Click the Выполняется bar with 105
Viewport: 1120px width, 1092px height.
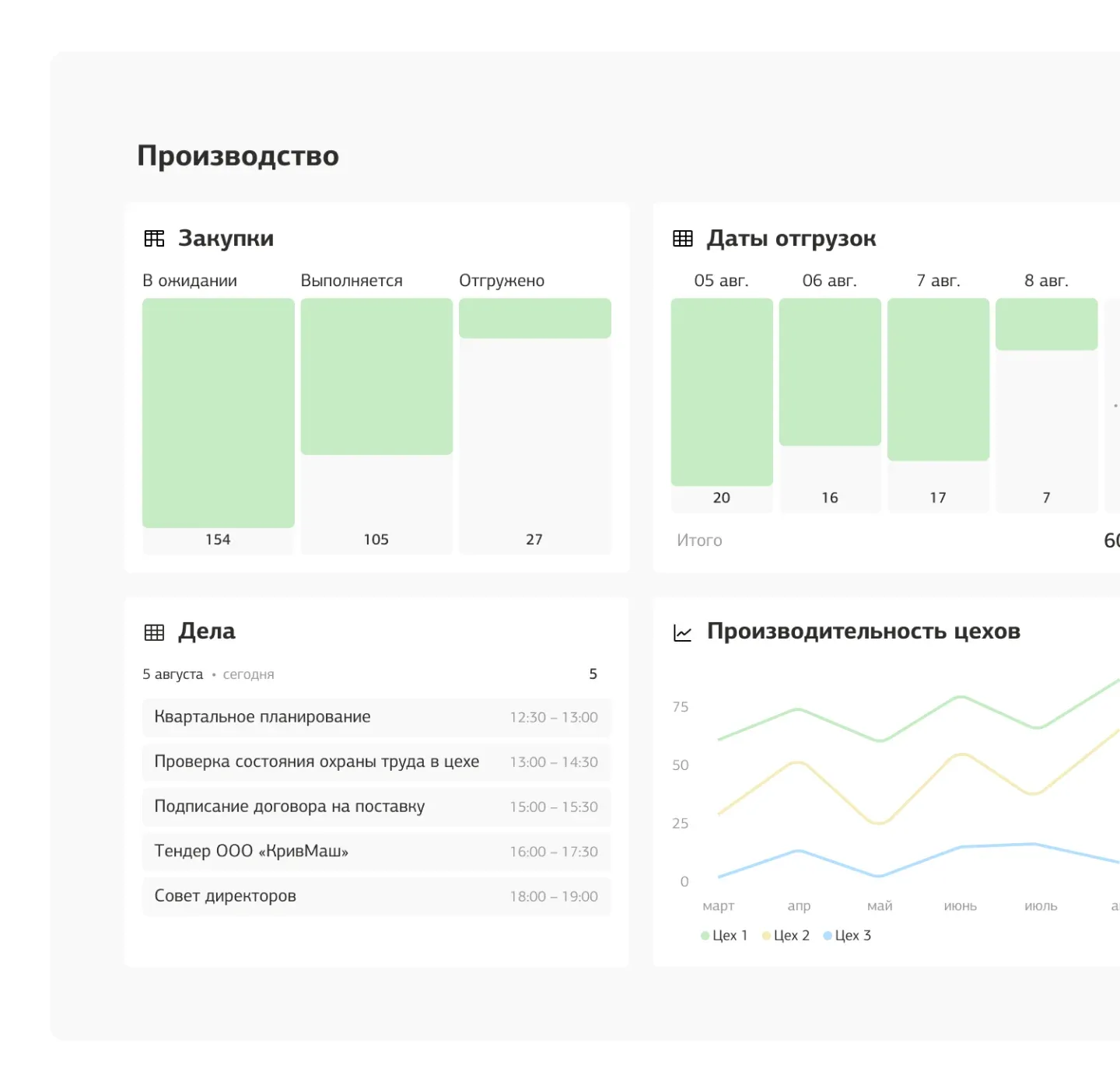tap(376, 376)
